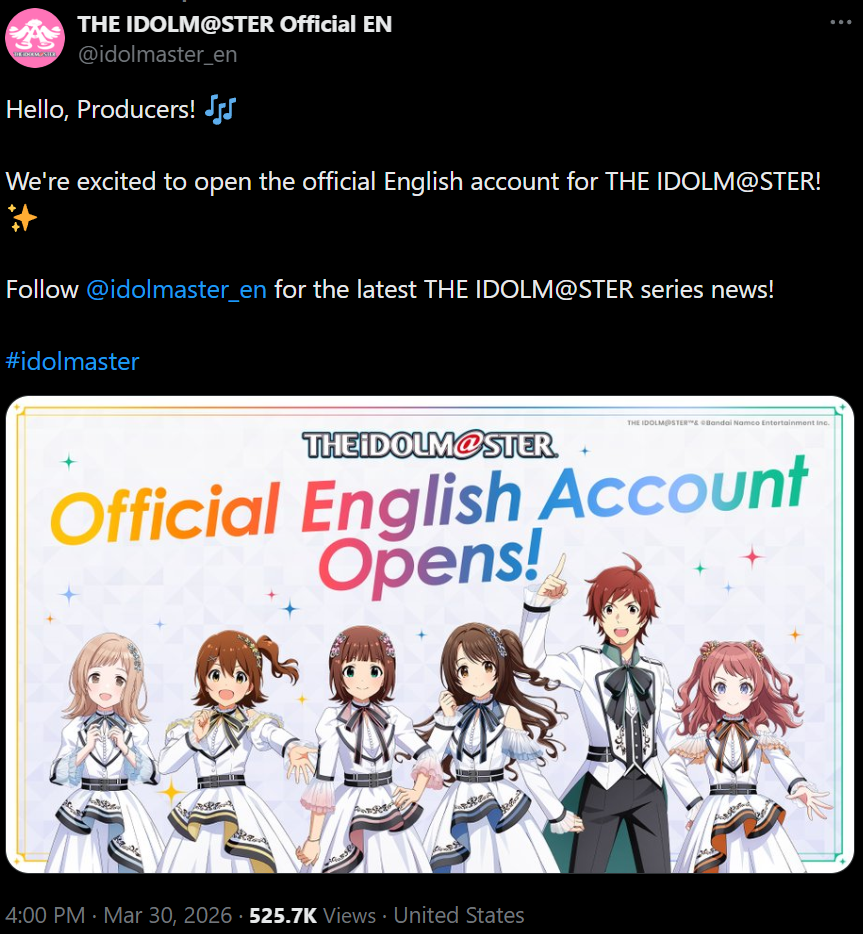The height and width of the screenshot is (934, 863).
Task: Open the #idolmaster hashtag
Action: coord(72,362)
